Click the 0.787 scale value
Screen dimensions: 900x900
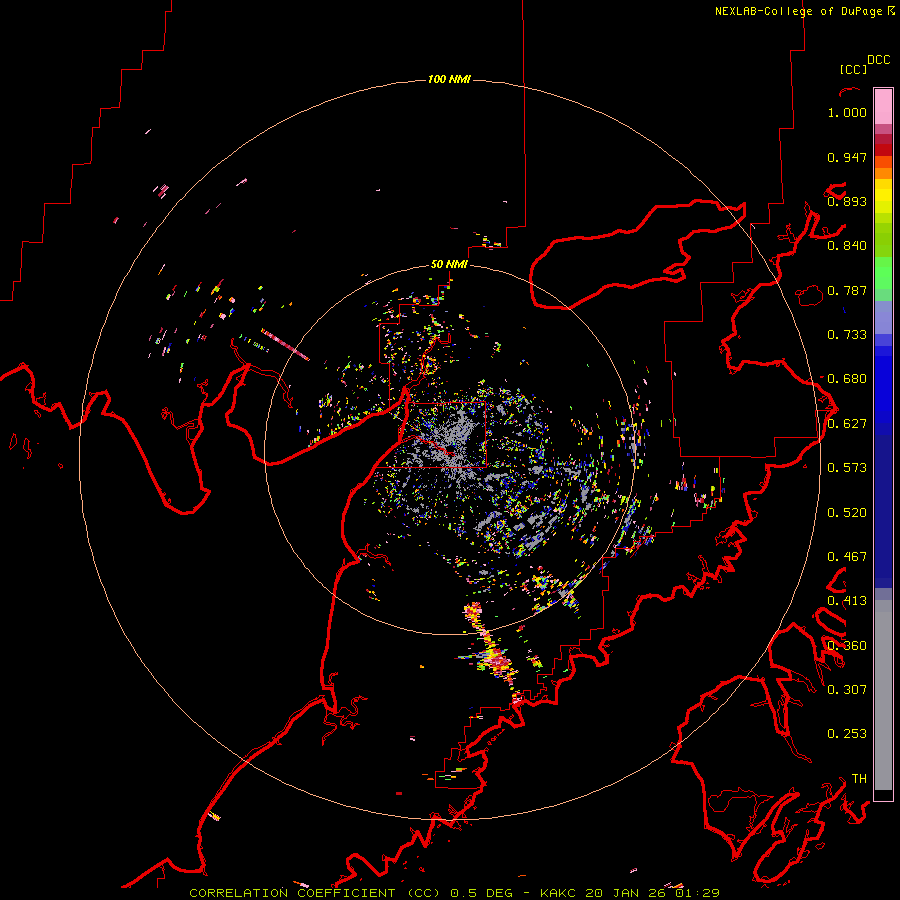847,290
